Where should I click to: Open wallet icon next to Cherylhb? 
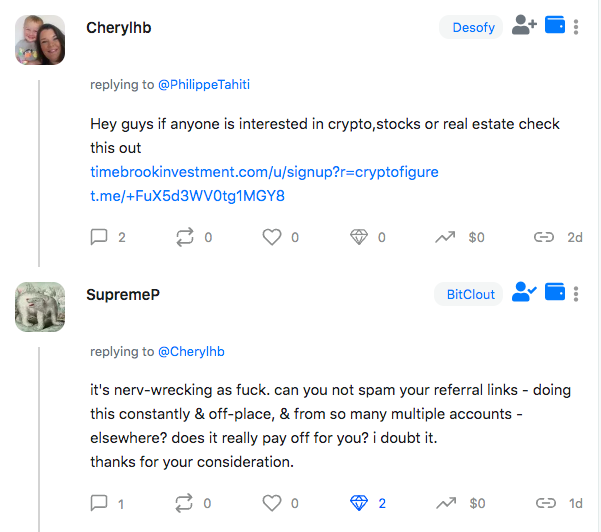coord(555,26)
